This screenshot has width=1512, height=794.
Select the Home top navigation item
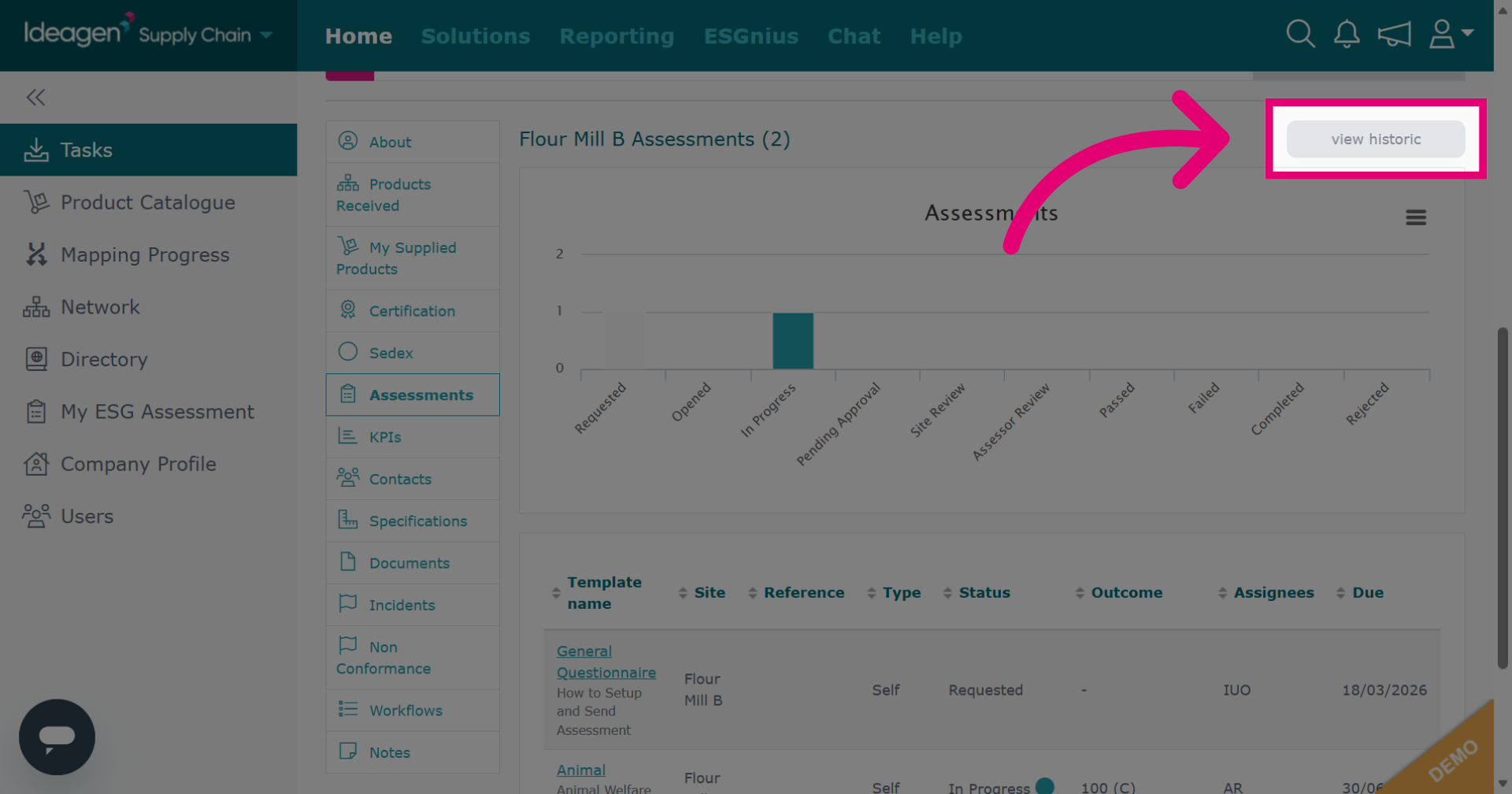(358, 36)
